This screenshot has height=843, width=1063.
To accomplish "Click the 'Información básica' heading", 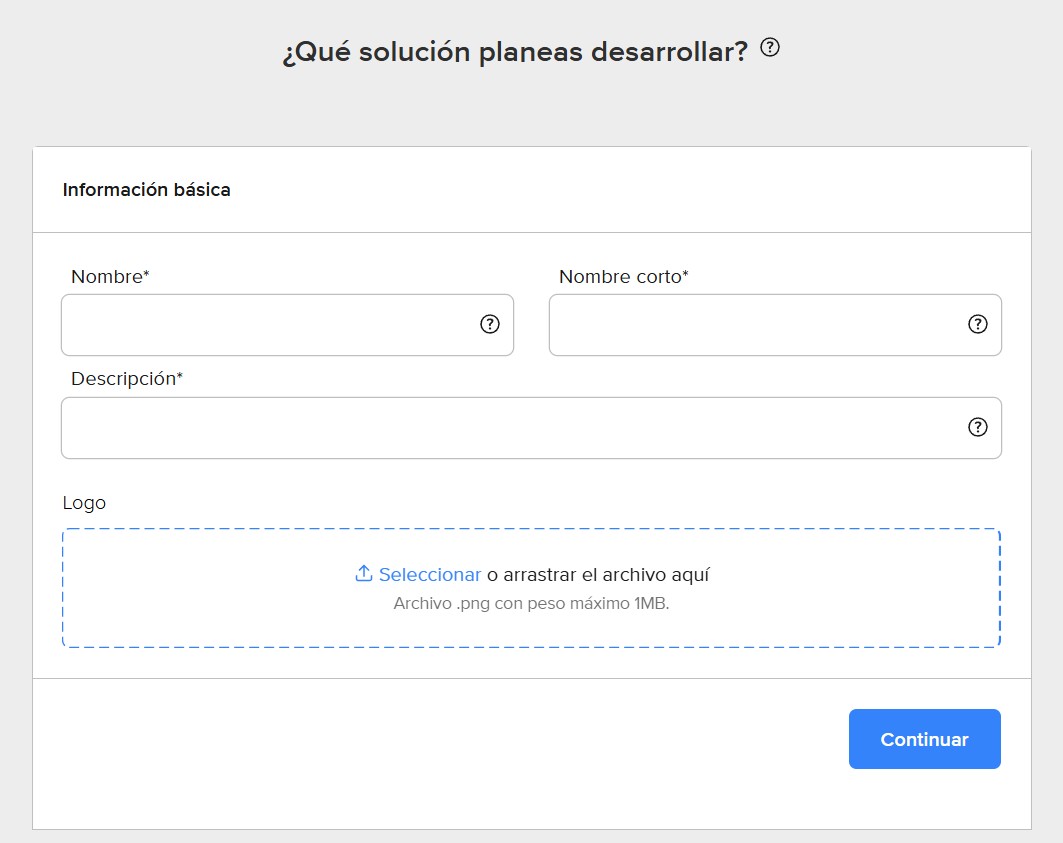I will [x=146, y=190].
